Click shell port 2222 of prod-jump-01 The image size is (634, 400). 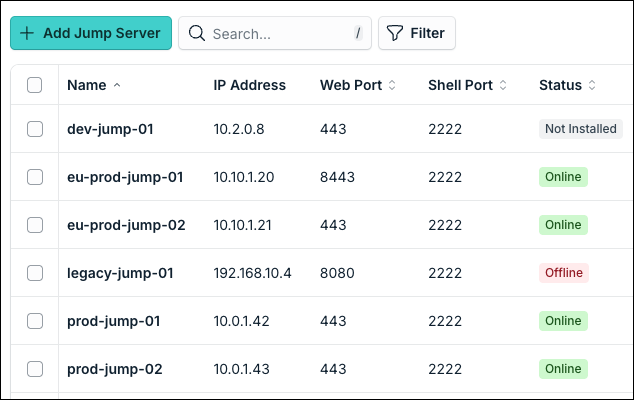pyautogui.click(x=445, y=321)
